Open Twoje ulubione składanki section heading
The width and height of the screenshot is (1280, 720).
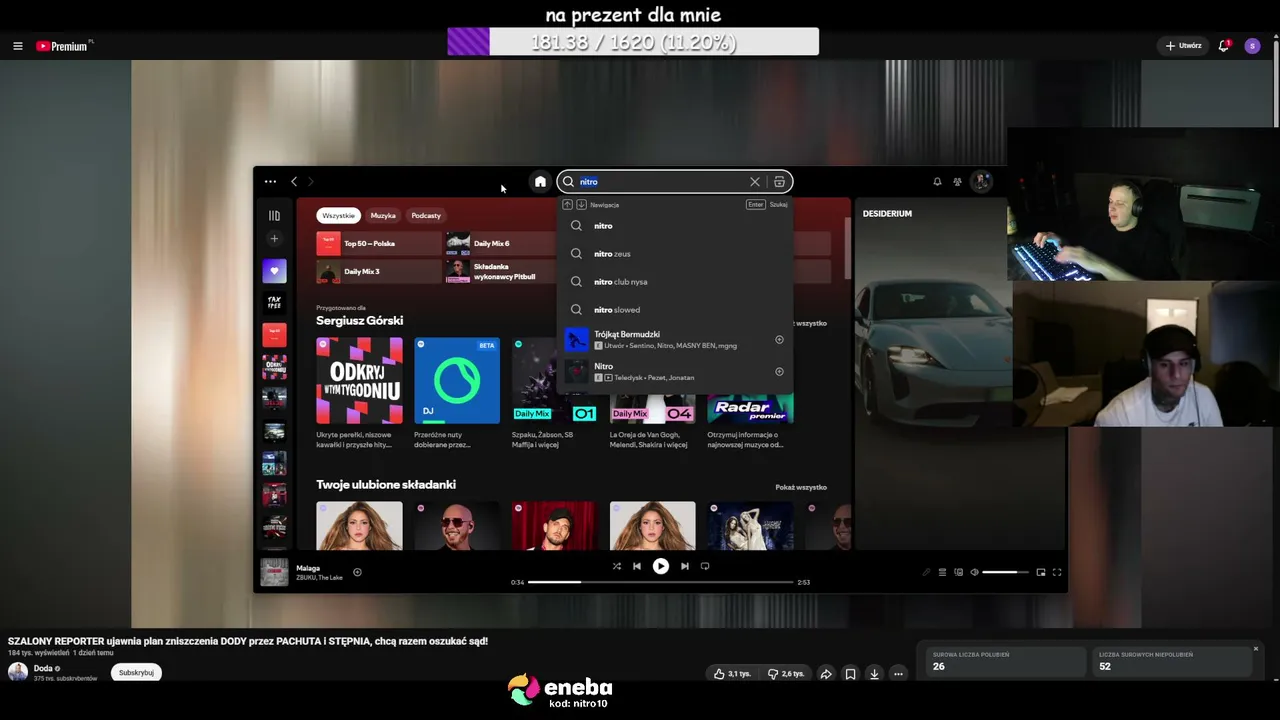pos(386,485)
